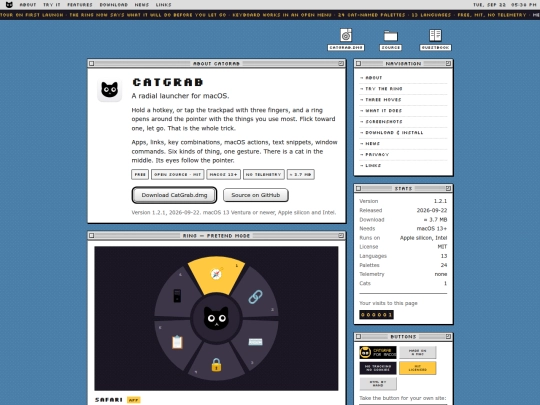Click the Telemetry value none in Stats
Viewport: 540px width, 405px height.
pyautogui.click(x=441, y=274)
